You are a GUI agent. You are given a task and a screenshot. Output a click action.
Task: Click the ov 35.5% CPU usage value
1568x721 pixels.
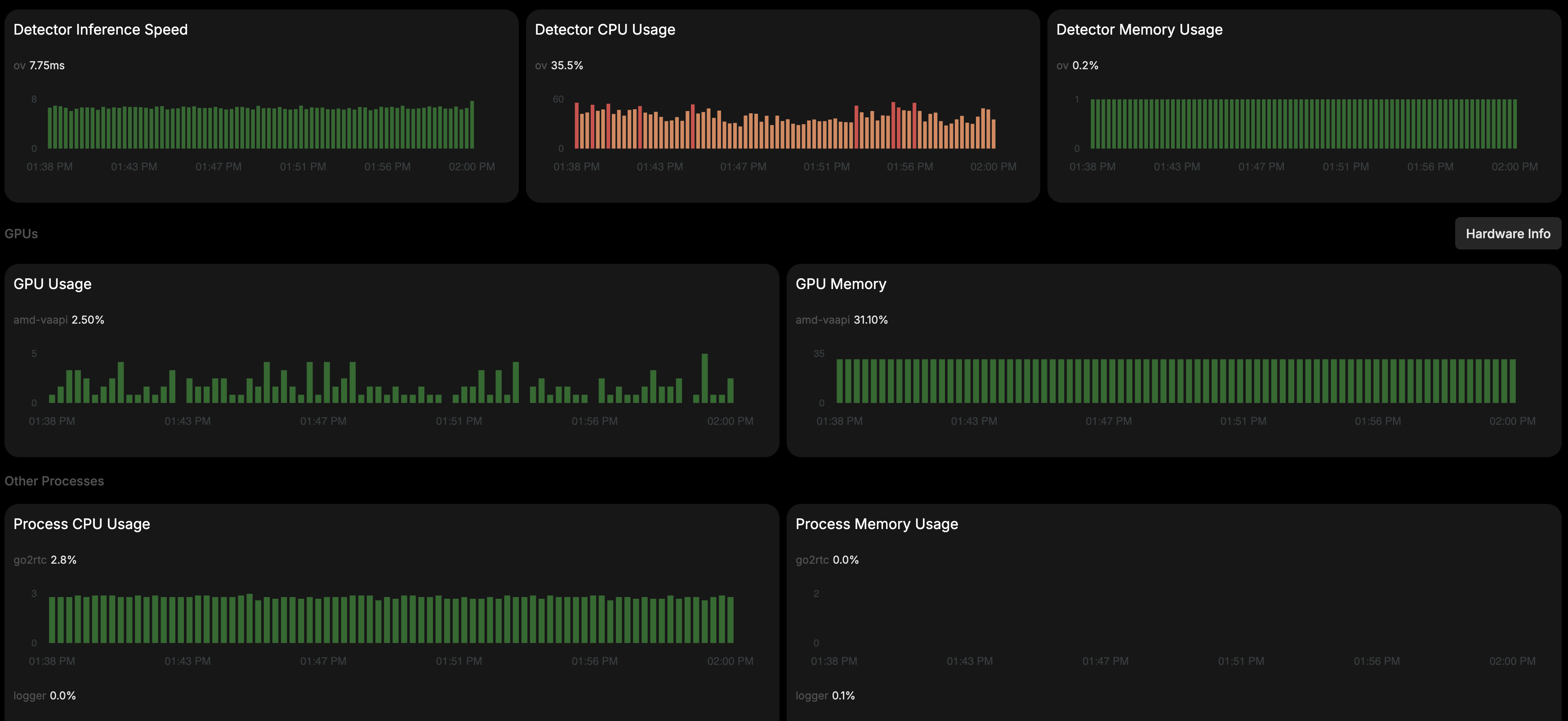[559, 65]
